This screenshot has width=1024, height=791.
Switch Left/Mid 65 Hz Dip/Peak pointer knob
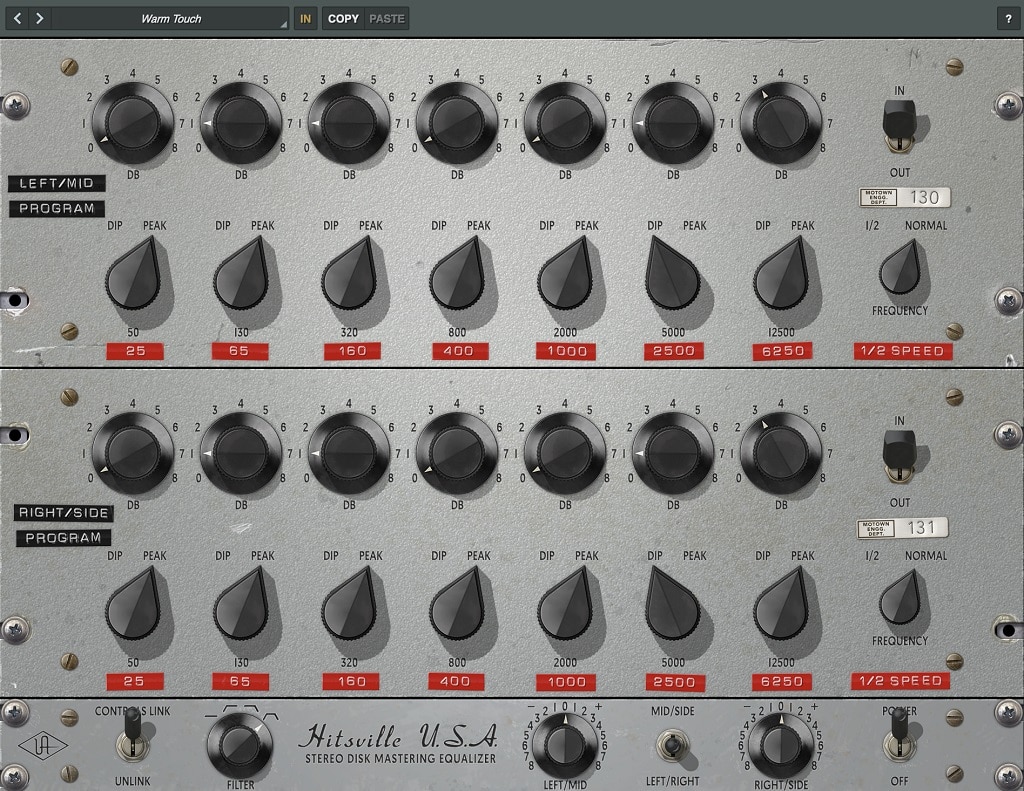click(242, 274)
